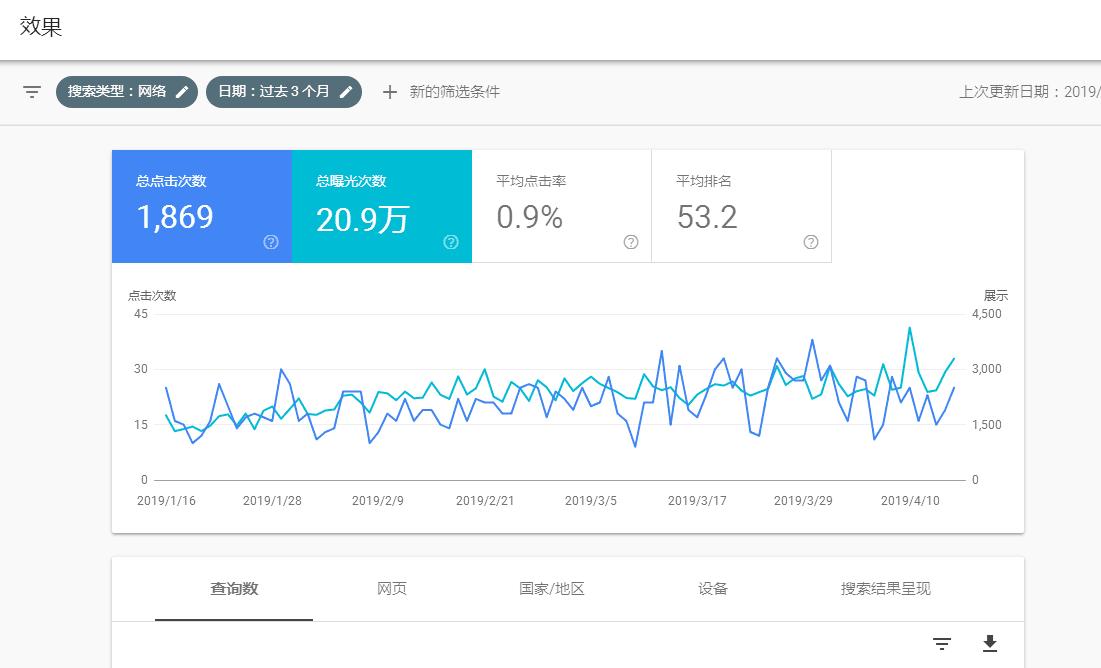Open the filter icon beside search type chip
The height and width of the screenshot is (668, 1101).
click(x=32, y=92)
